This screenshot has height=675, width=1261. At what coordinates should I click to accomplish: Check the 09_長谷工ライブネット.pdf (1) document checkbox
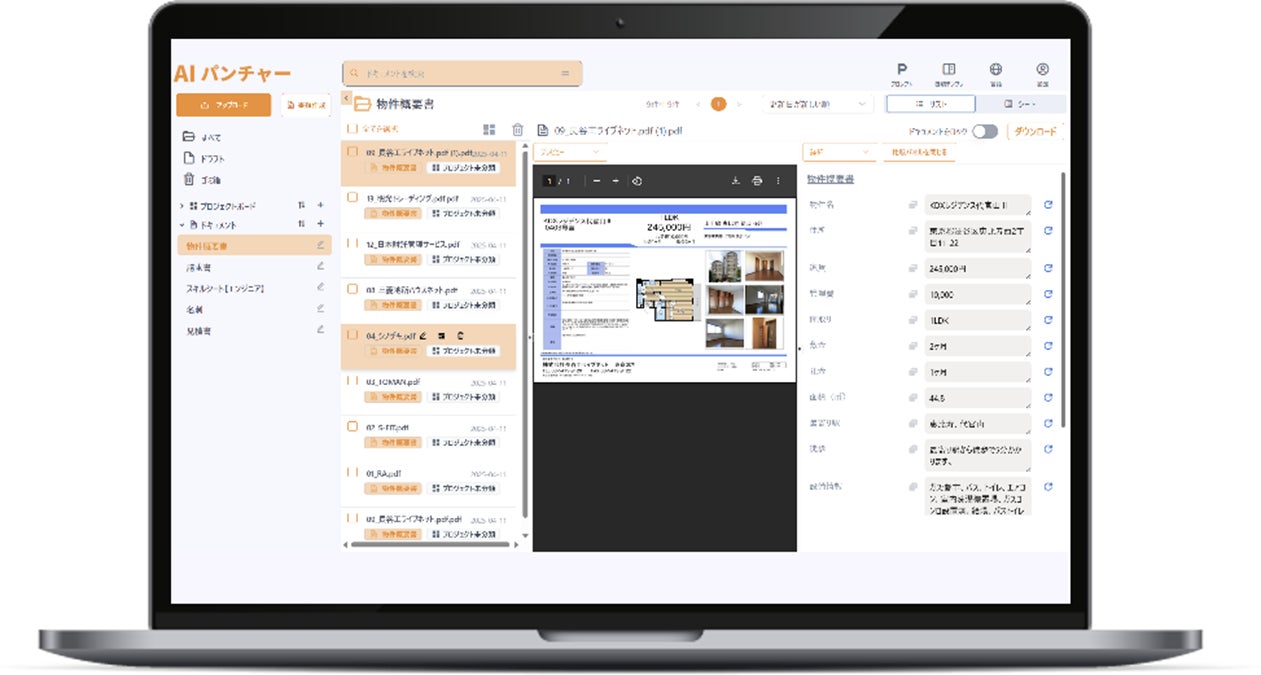(352, 152)
